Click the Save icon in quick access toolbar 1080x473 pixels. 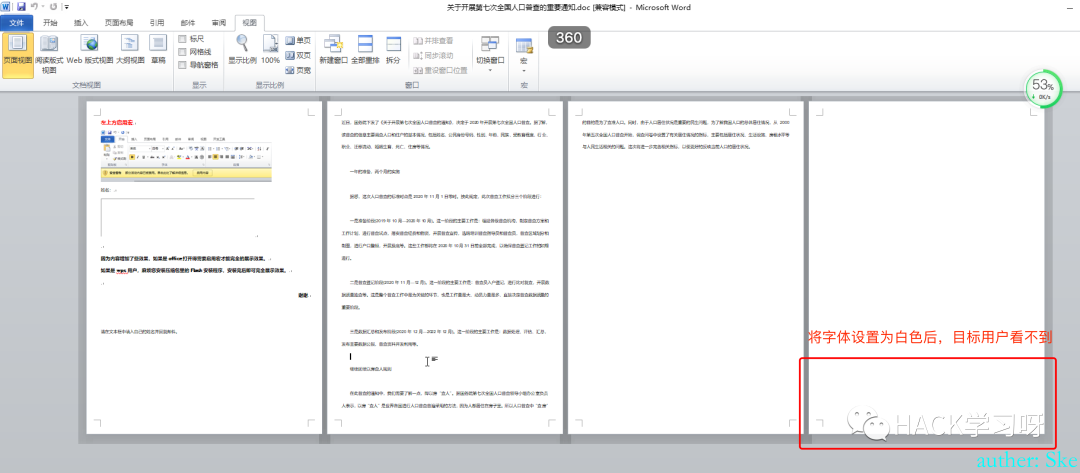click(x=21, y=7)
